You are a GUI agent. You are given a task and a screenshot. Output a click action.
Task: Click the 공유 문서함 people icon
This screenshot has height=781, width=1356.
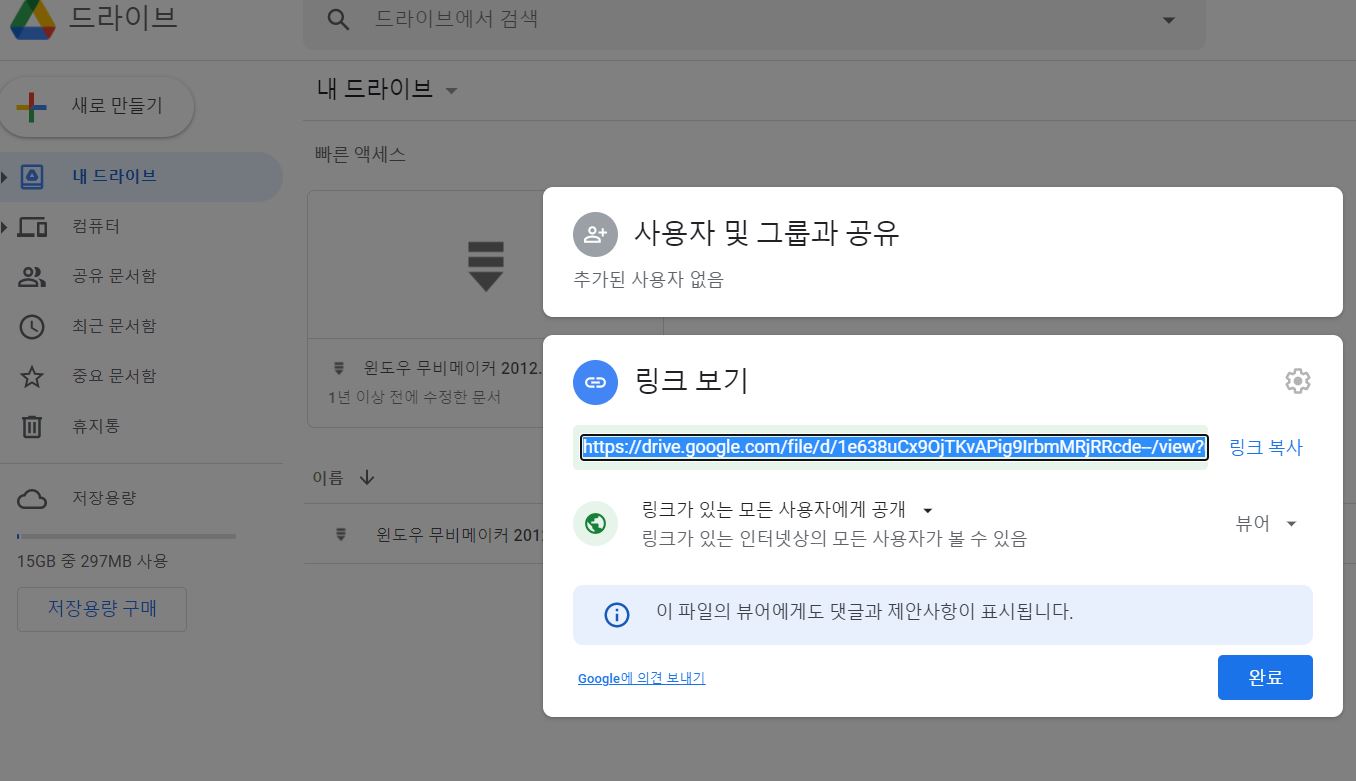[32, 277]
